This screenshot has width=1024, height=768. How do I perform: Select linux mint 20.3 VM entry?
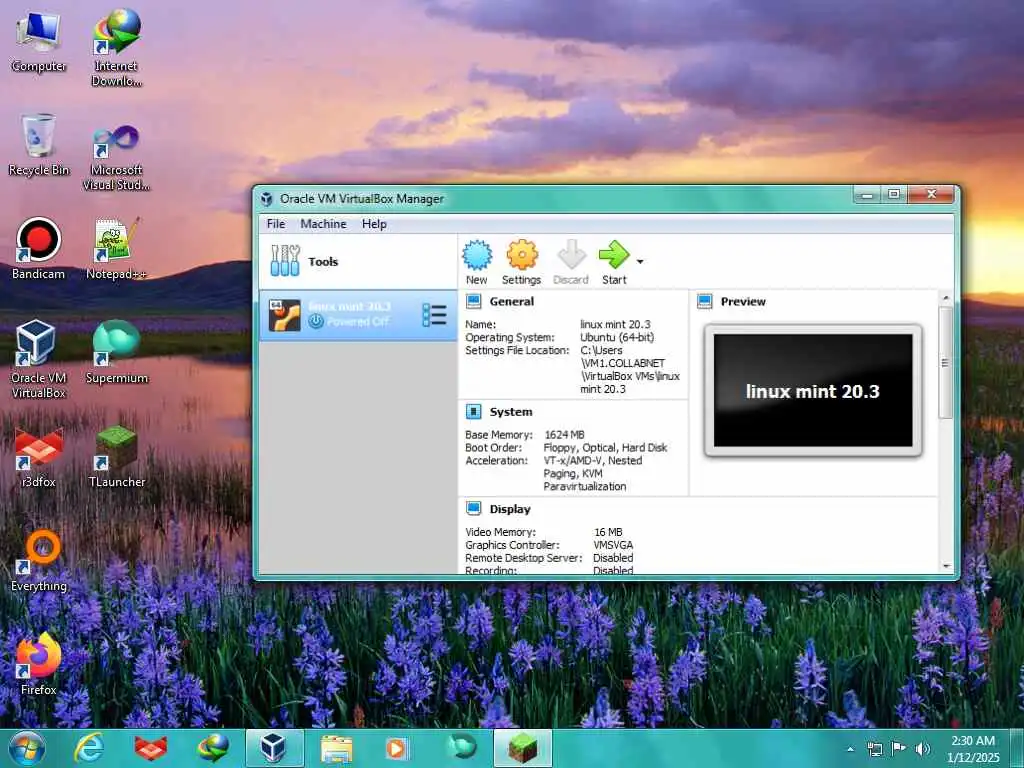click(358, 315)
